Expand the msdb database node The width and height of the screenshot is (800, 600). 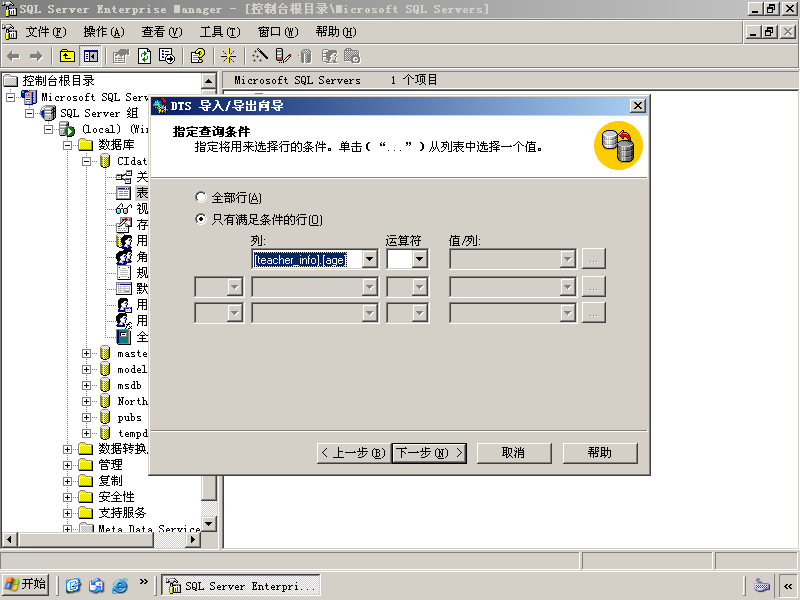[x=86, y=385]
